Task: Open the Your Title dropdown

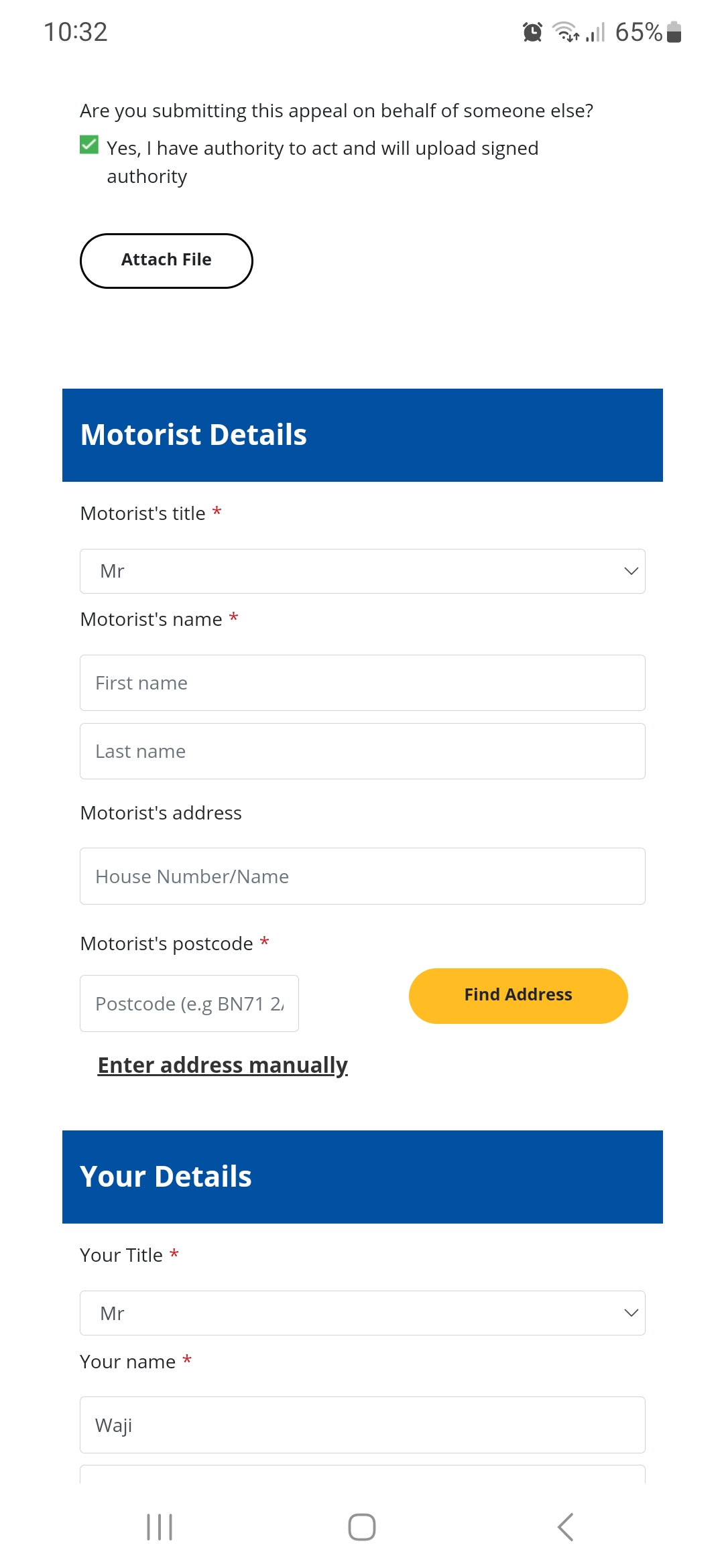Action: pyautogui.click(x=363, y=1313)
